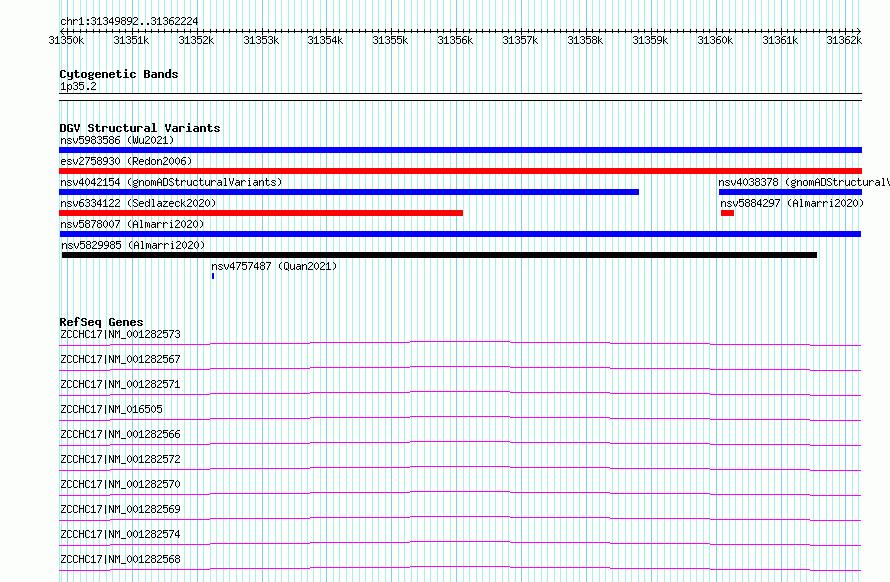Click the 31358k ruler tick label
Screen dimensions: 890x582
click(x=585, y=40)
